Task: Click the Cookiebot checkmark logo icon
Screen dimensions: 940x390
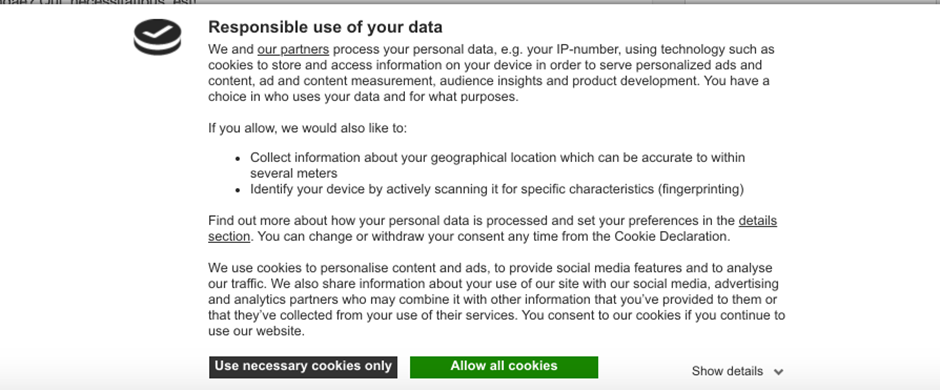Action: pyautogui.click(x=157, y=37)
